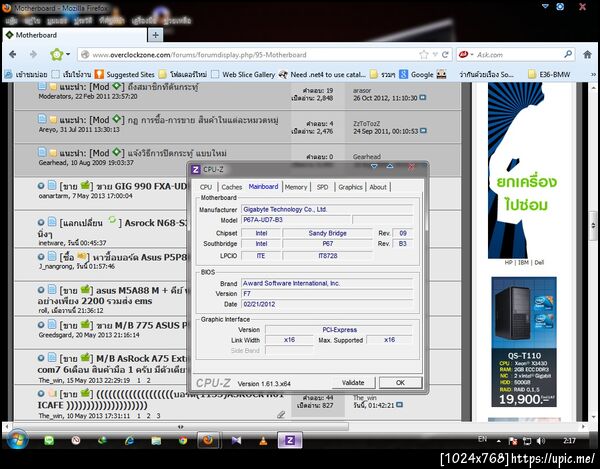Open Suggested Sites bookmark
This screenshot has width=600, height=469.
(x=125, y=75)
